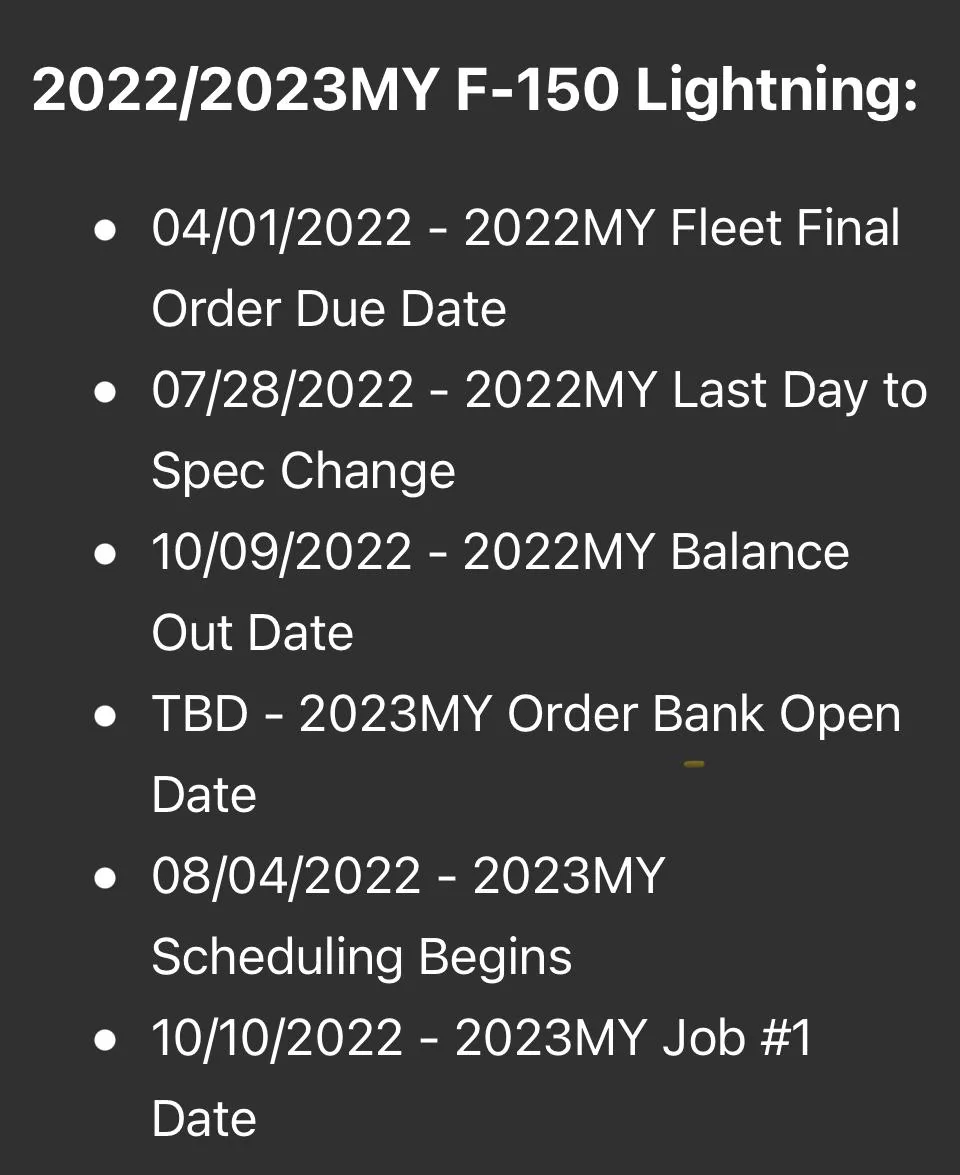This screenshot has height=1175, width=960.
Task: Tap the "Out Date" line
Action: tap(252, 634)
